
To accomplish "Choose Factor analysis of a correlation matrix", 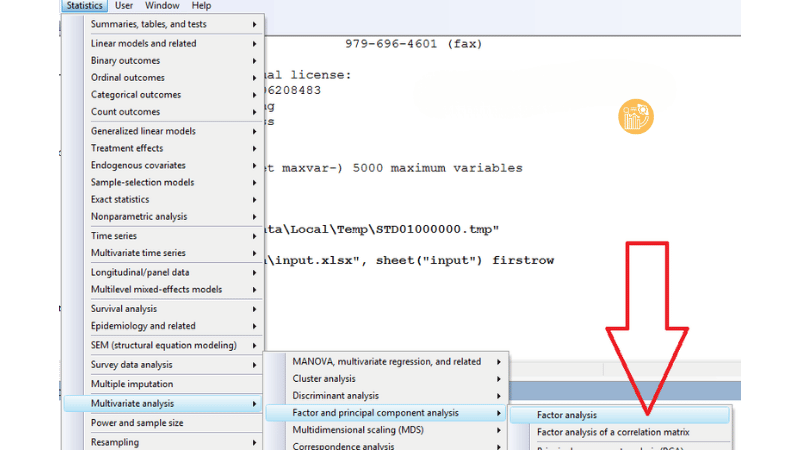I will tap(613, 432).
